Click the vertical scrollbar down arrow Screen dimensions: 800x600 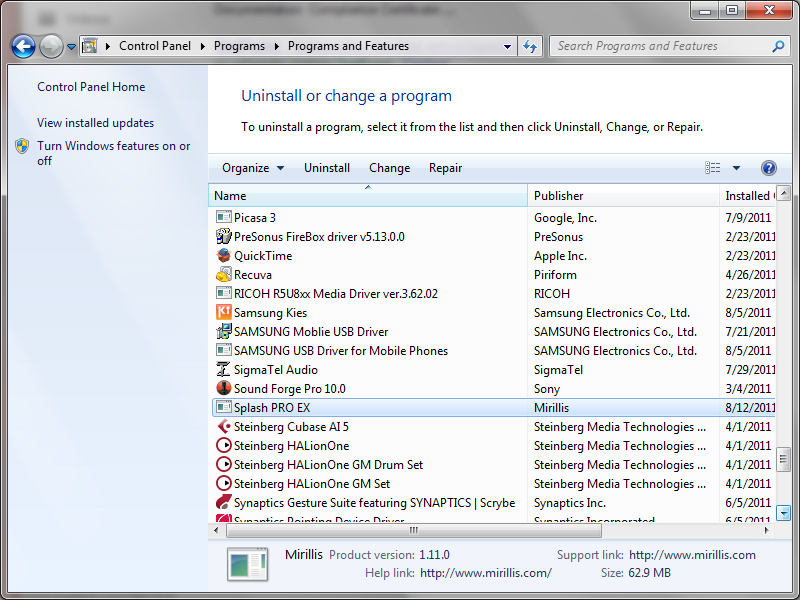point(783,512)
